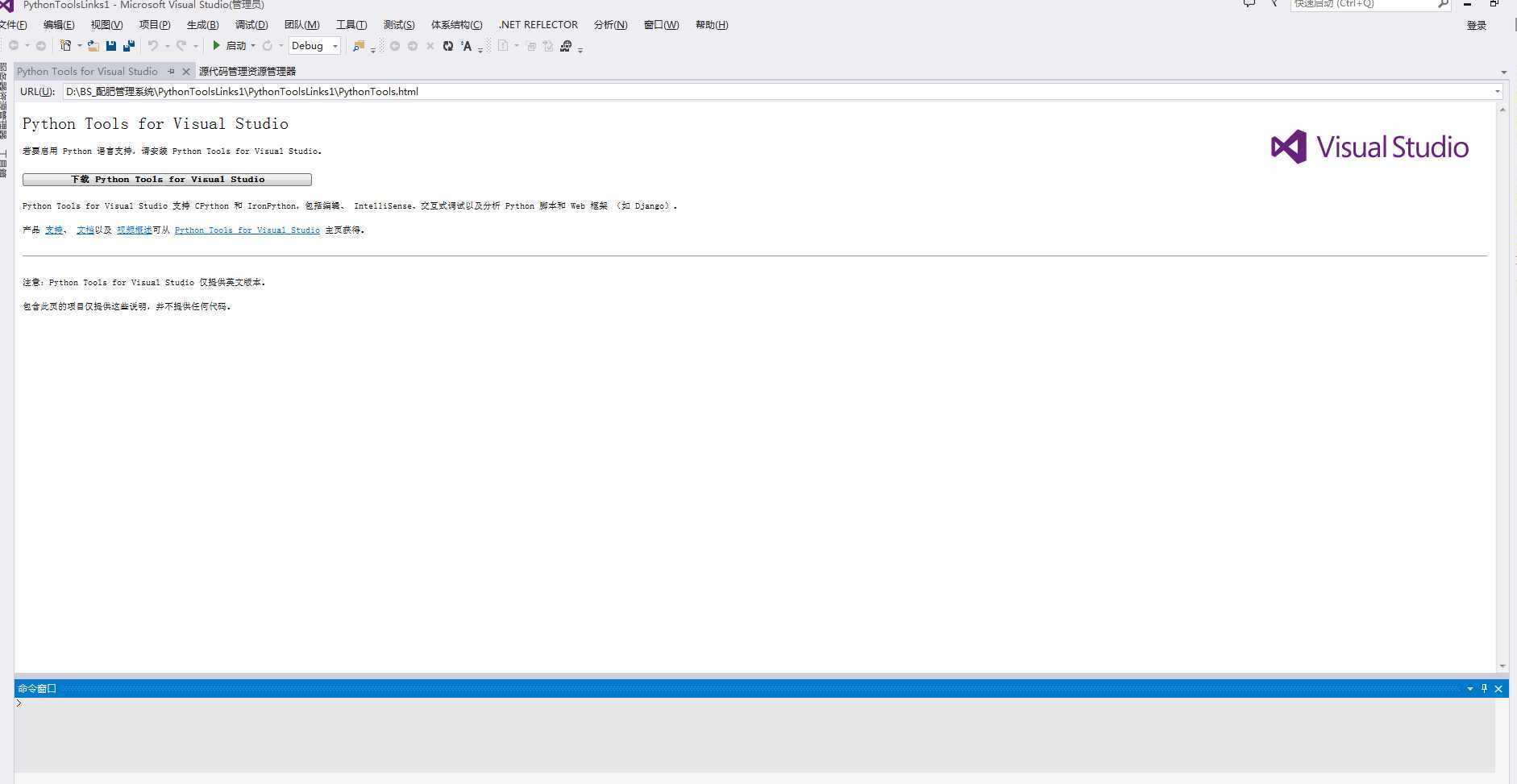Viewport: 1517px width, 784px height.
Task: Open the 项目(P) menu
Action: [155, 25]
